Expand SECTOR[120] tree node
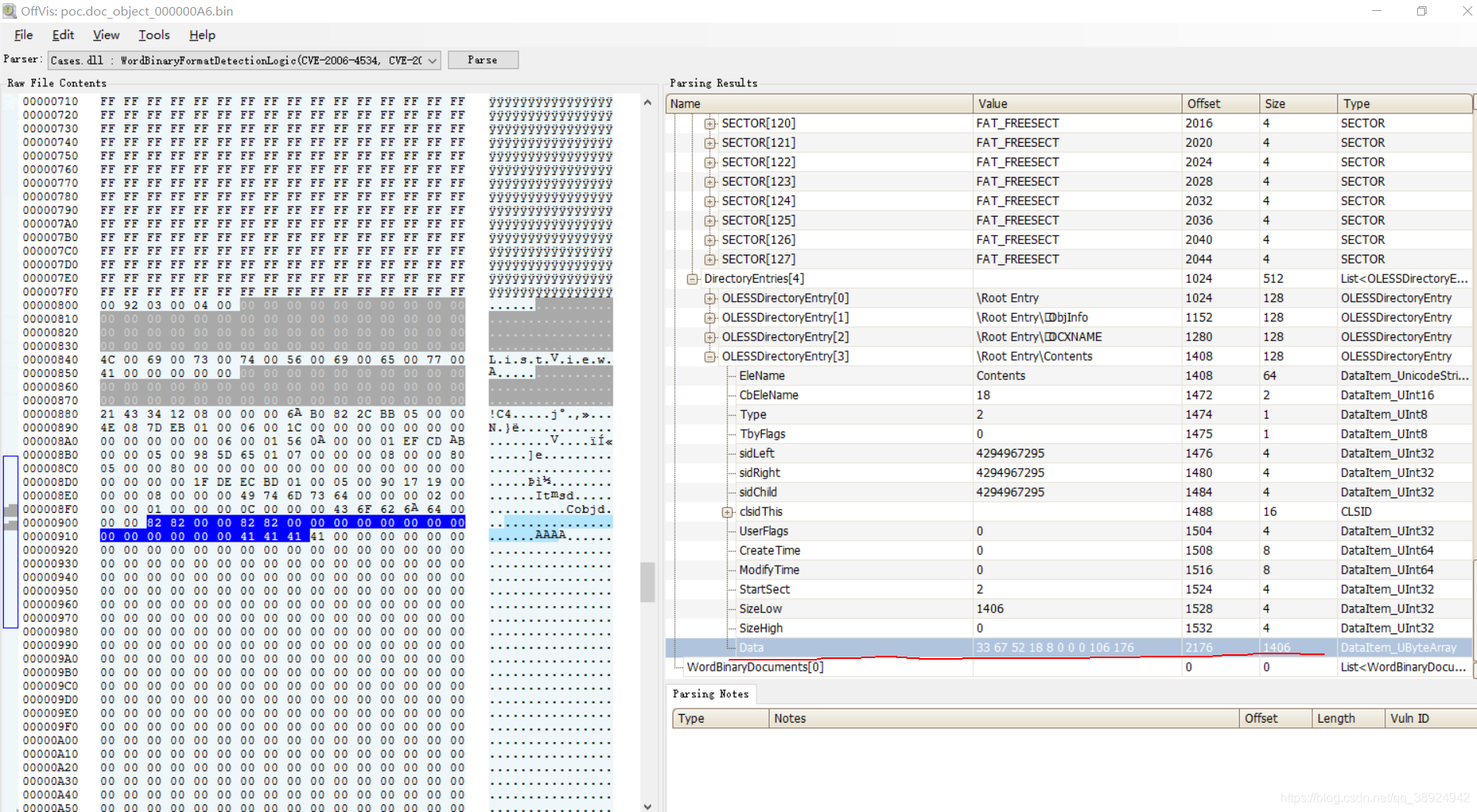 710,124
